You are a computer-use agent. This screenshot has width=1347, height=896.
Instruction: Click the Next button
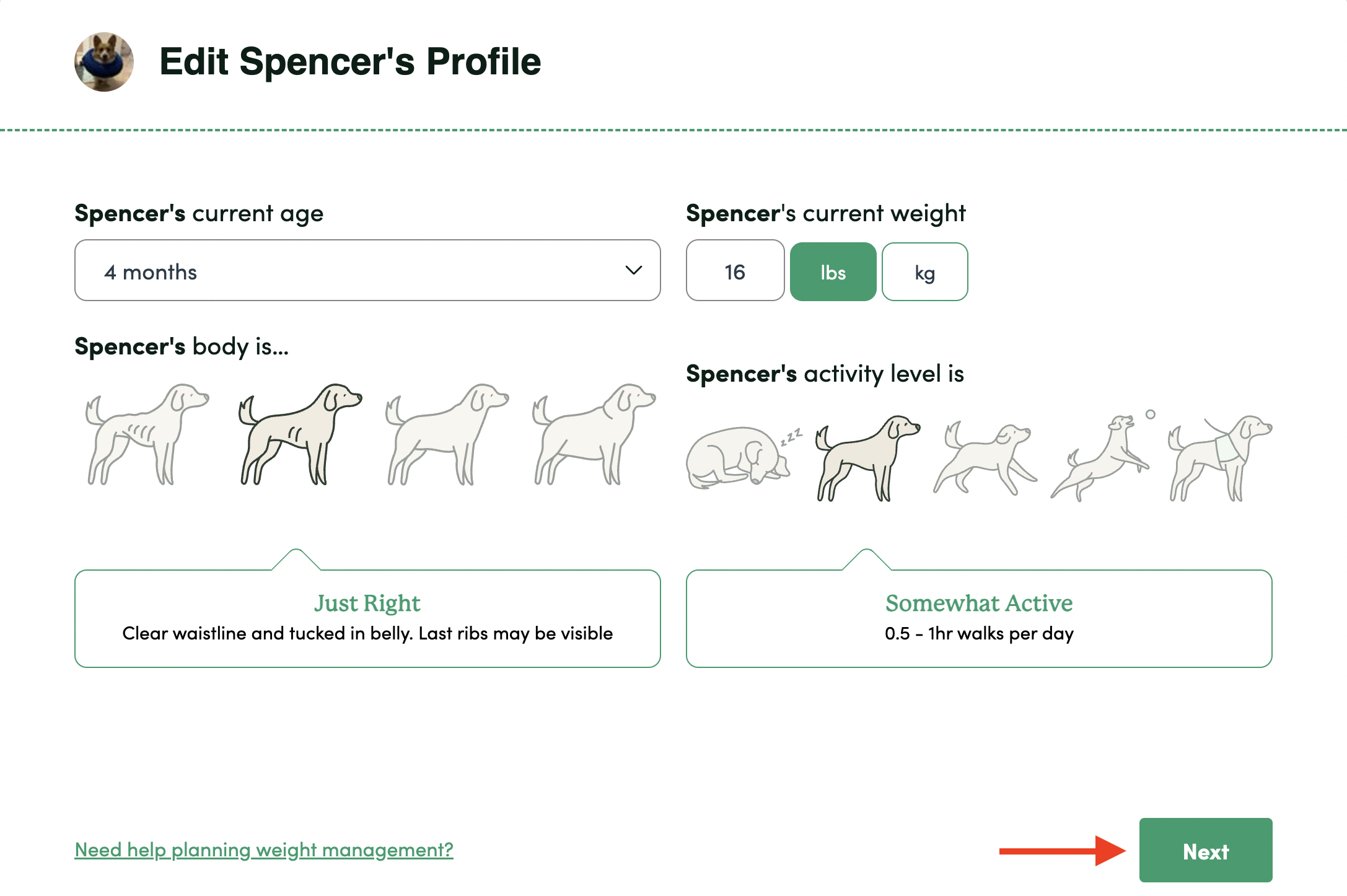[x=1205, y=850]
